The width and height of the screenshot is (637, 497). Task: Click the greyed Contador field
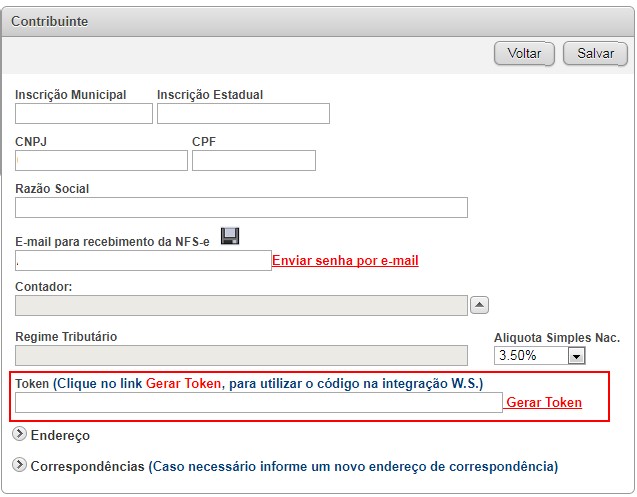(x=241, y=305)
